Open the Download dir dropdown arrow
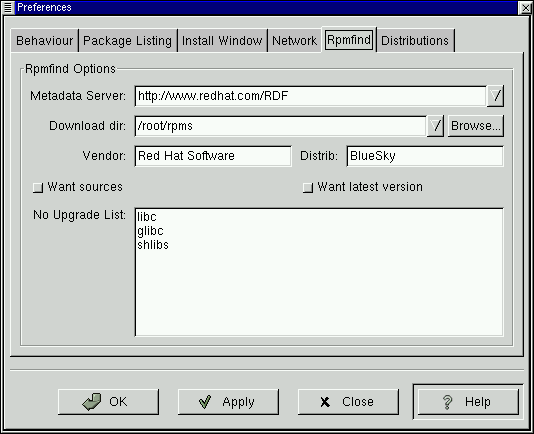Screen dimensions: 534x434 (x=435, y=126)
